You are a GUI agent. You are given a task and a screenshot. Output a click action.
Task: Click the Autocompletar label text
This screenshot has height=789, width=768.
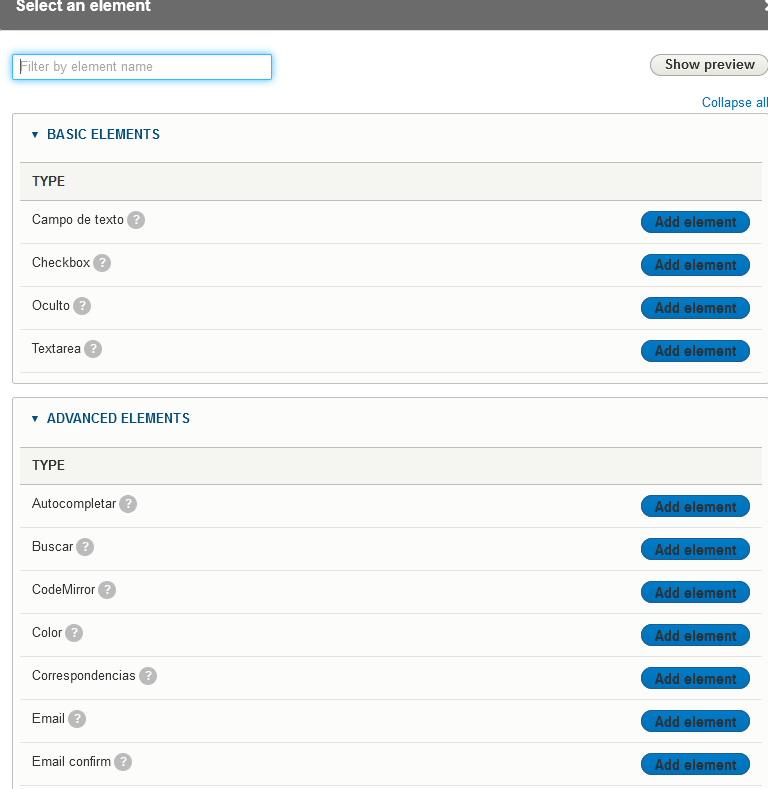(x=74, y=504)
